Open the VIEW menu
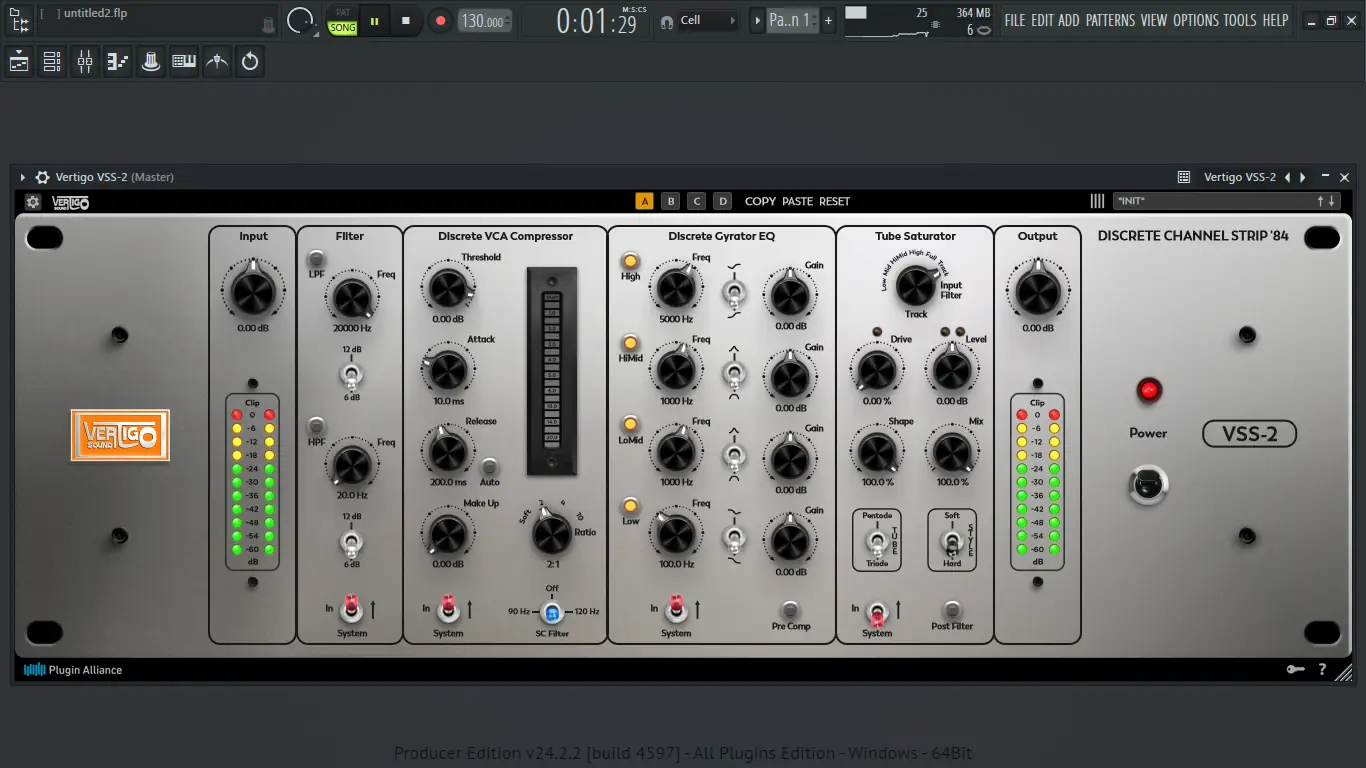 tap(1154, 20)
